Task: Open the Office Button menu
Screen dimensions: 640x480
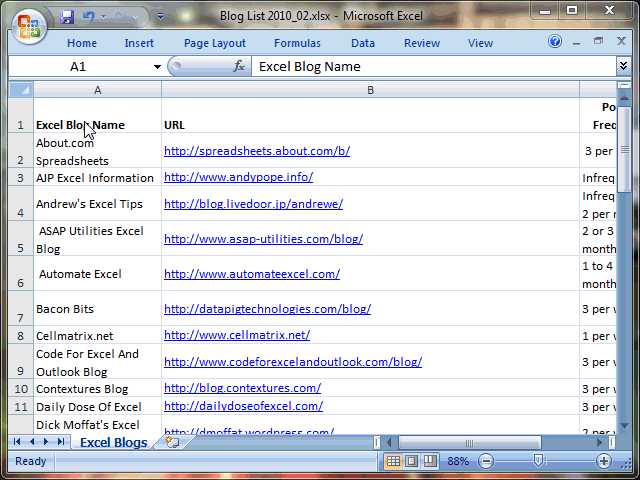Action: click(27, 22)
